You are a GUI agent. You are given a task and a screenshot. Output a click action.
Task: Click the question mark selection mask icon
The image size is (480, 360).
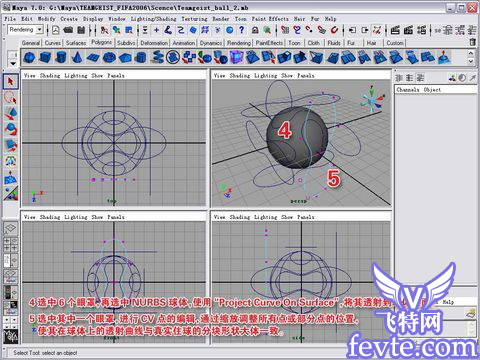(242, 30)
